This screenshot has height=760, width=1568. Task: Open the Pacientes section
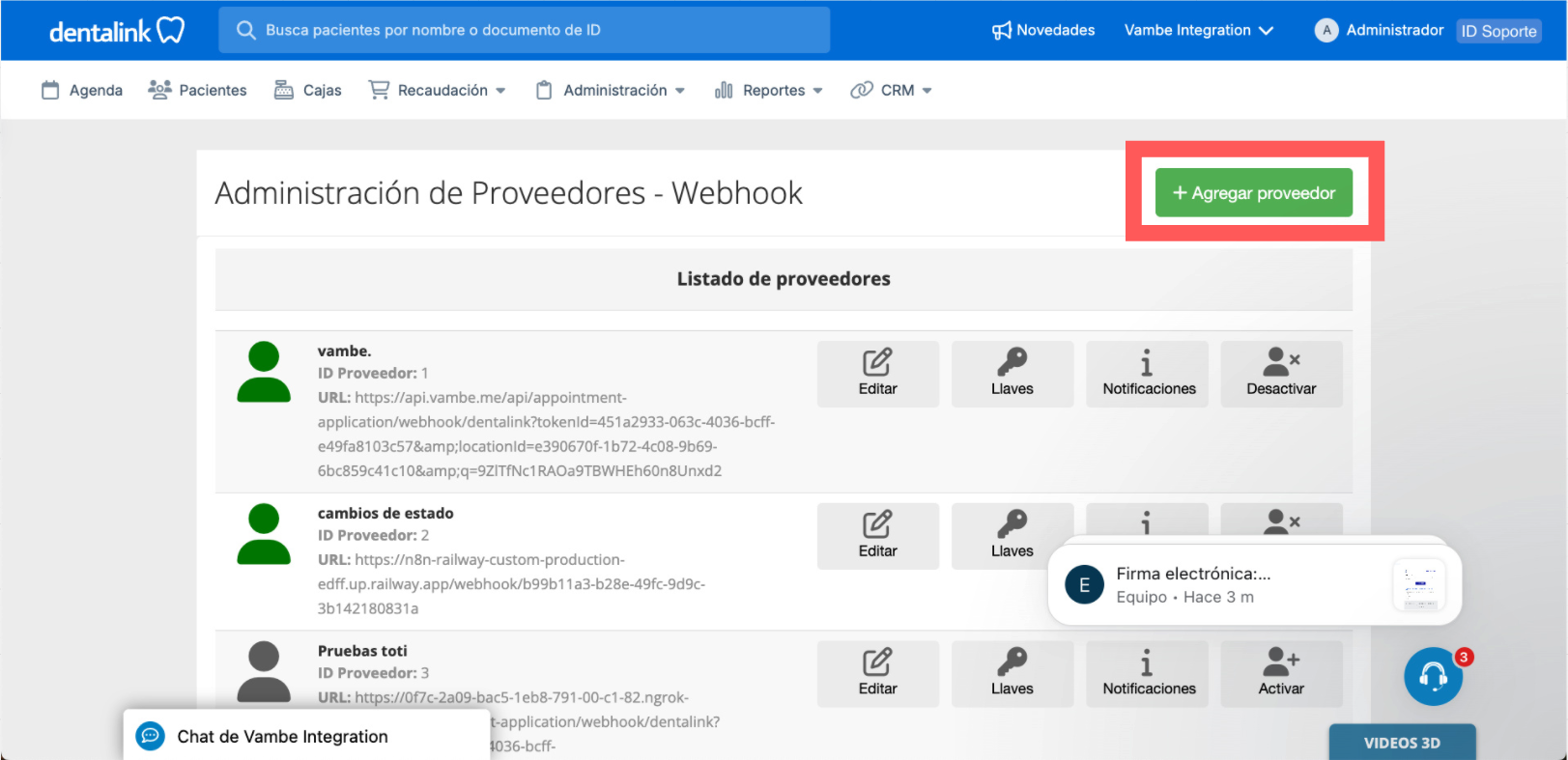(x=197, y=90)
